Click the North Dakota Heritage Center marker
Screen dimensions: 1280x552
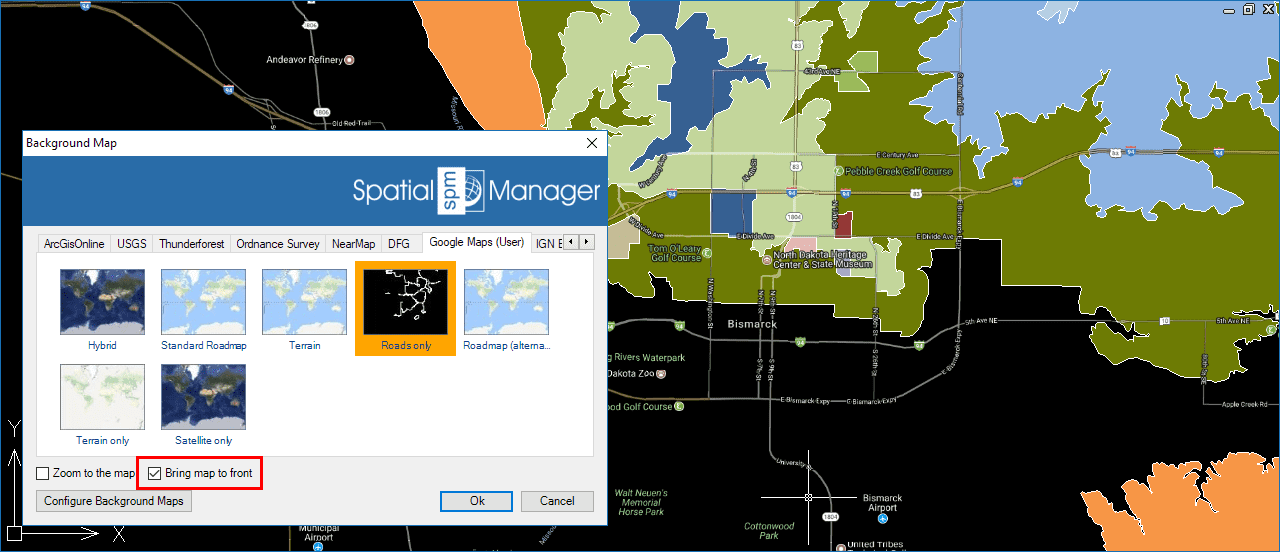tap(767, 258)
